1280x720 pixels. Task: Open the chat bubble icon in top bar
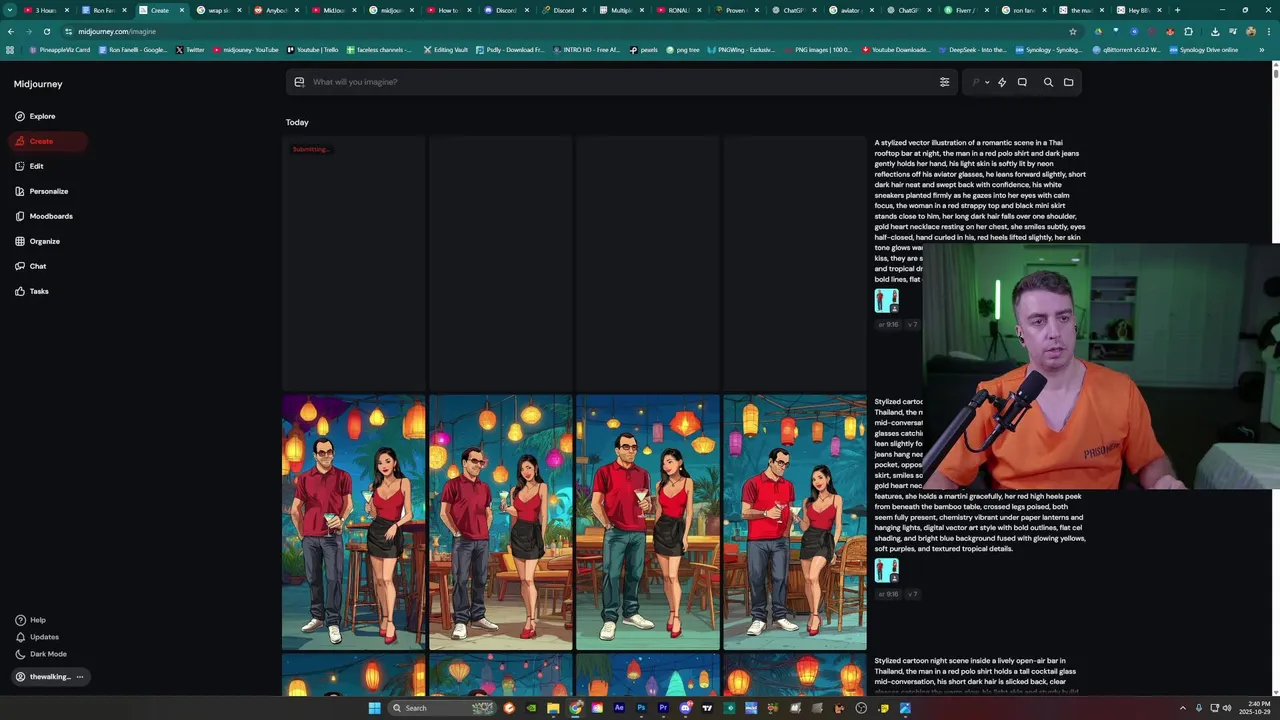coord(1022,82)
